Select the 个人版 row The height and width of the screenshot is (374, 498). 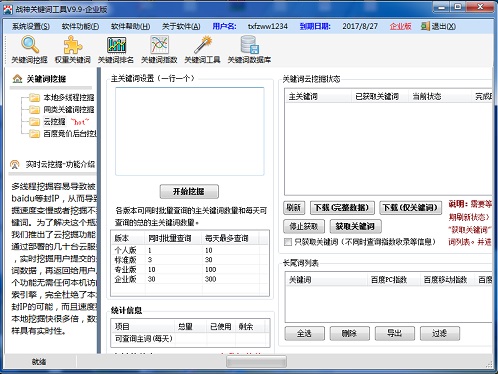[190, 250]
